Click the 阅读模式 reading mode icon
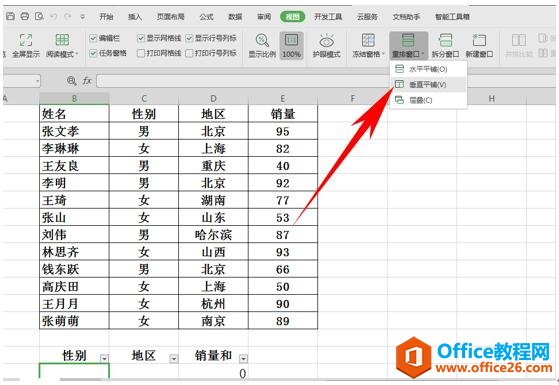Viewport: 559px width, 385px height. (62, 40)
